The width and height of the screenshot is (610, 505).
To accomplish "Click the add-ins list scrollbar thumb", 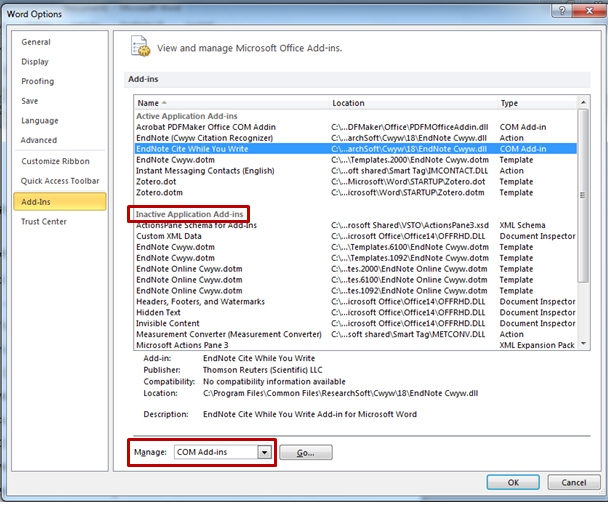I will coord(583,196).
